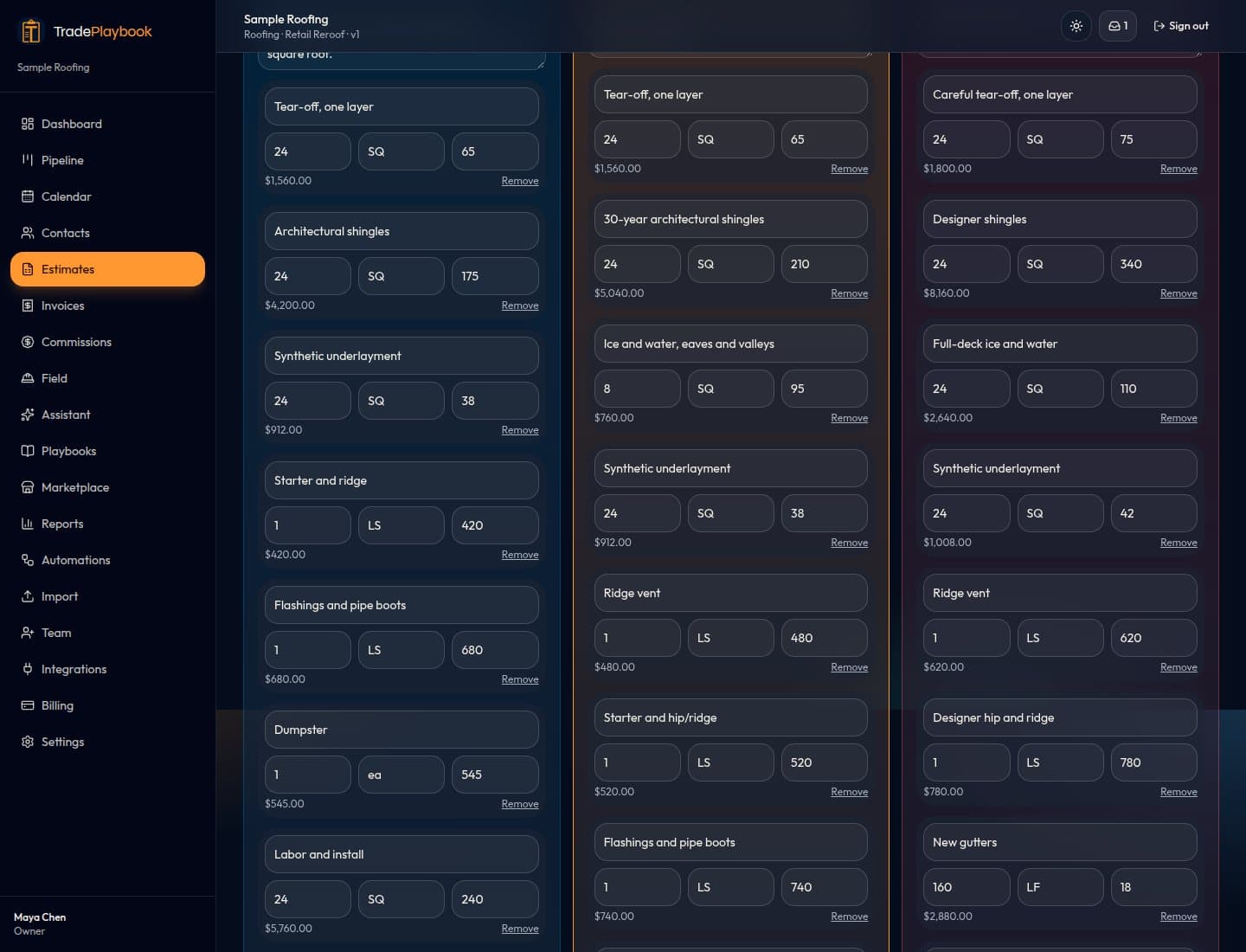This screenshot has height=952, width=1246.
Task: Click the Sign out button
Action: (x=1181, y=26)
